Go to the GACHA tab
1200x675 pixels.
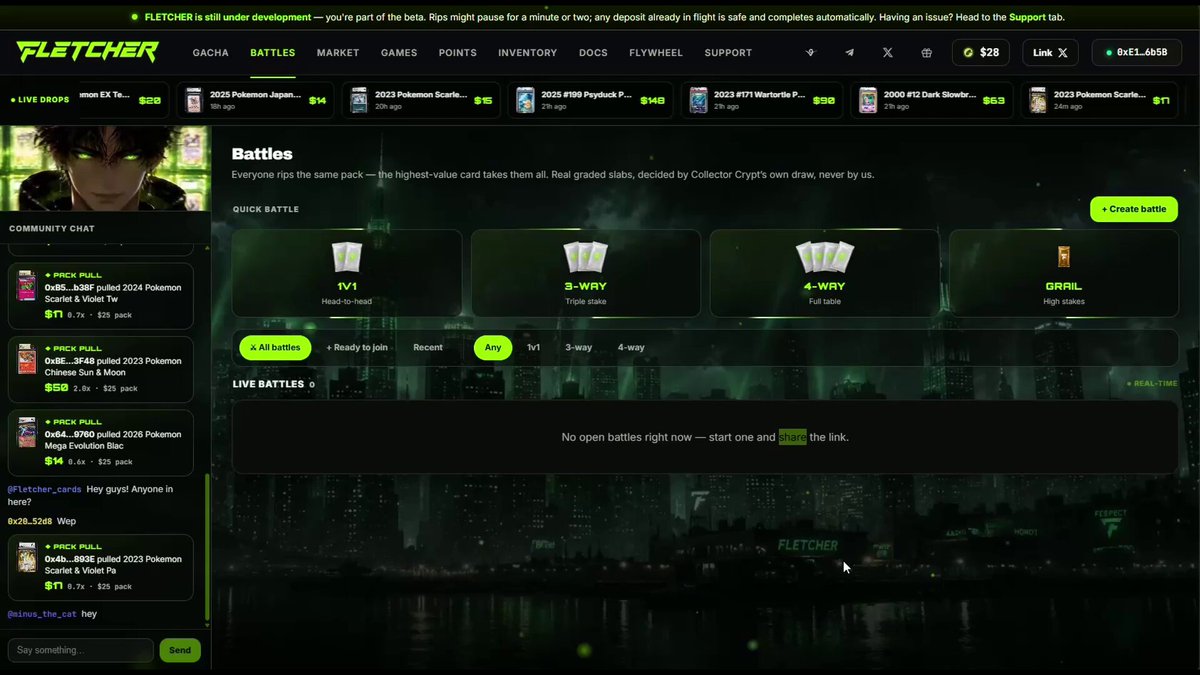[x=211, y=53]
